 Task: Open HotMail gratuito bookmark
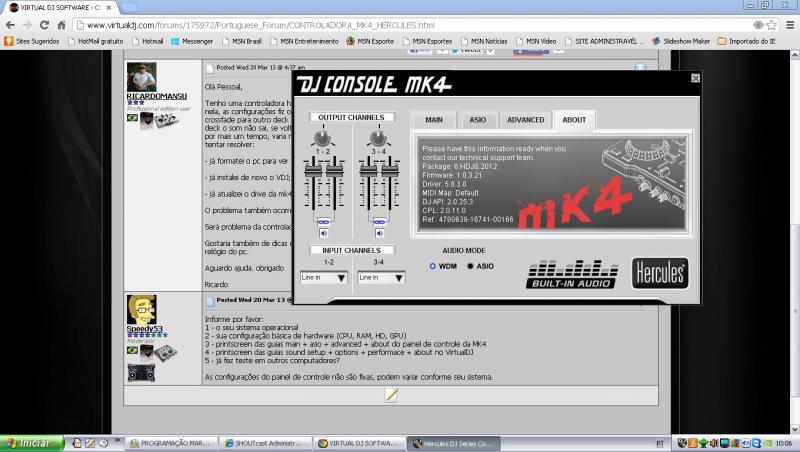click(x=95, y=41)
